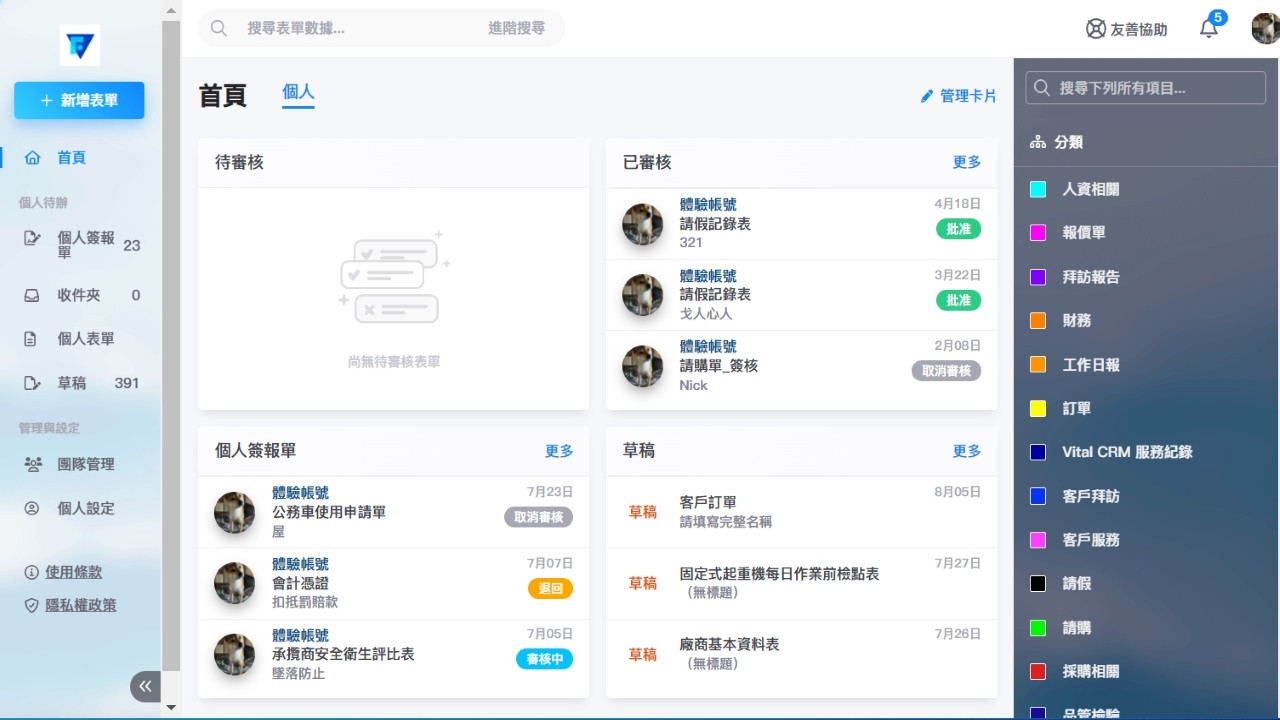Select the 個人 tab
Image resolution: width=1280 pixels, height=720 pixels.
[298, 92]
